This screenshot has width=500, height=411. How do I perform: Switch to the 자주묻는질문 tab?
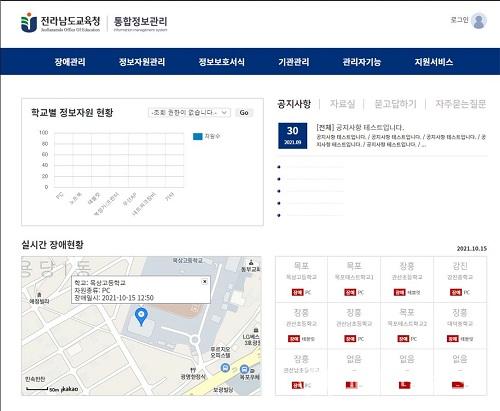(461, 104)
